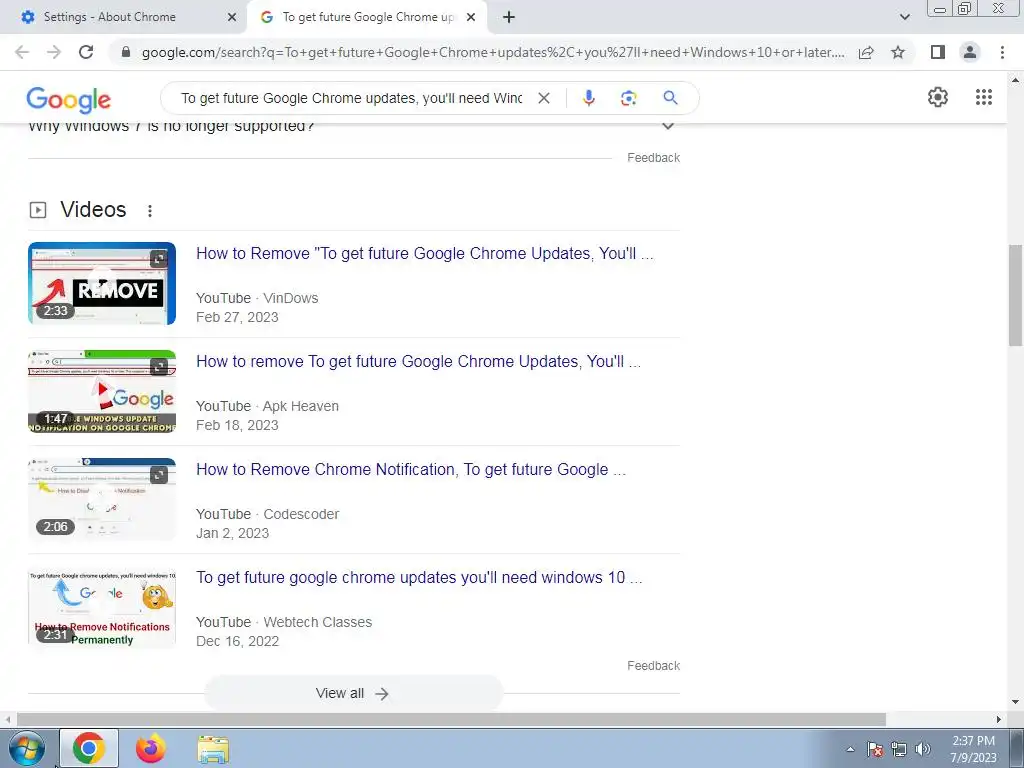
Task: Open the Codescoder video title link
Action: coord(411,469)
